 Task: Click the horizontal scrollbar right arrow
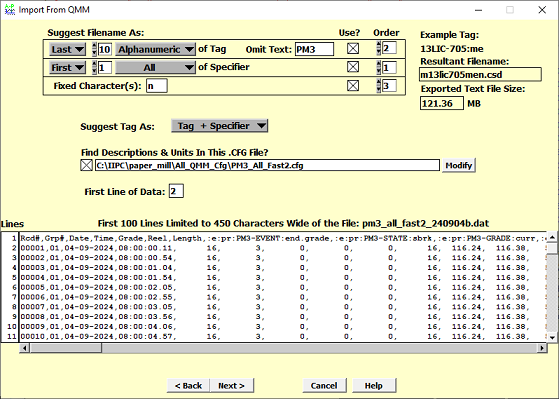(542, 348)
